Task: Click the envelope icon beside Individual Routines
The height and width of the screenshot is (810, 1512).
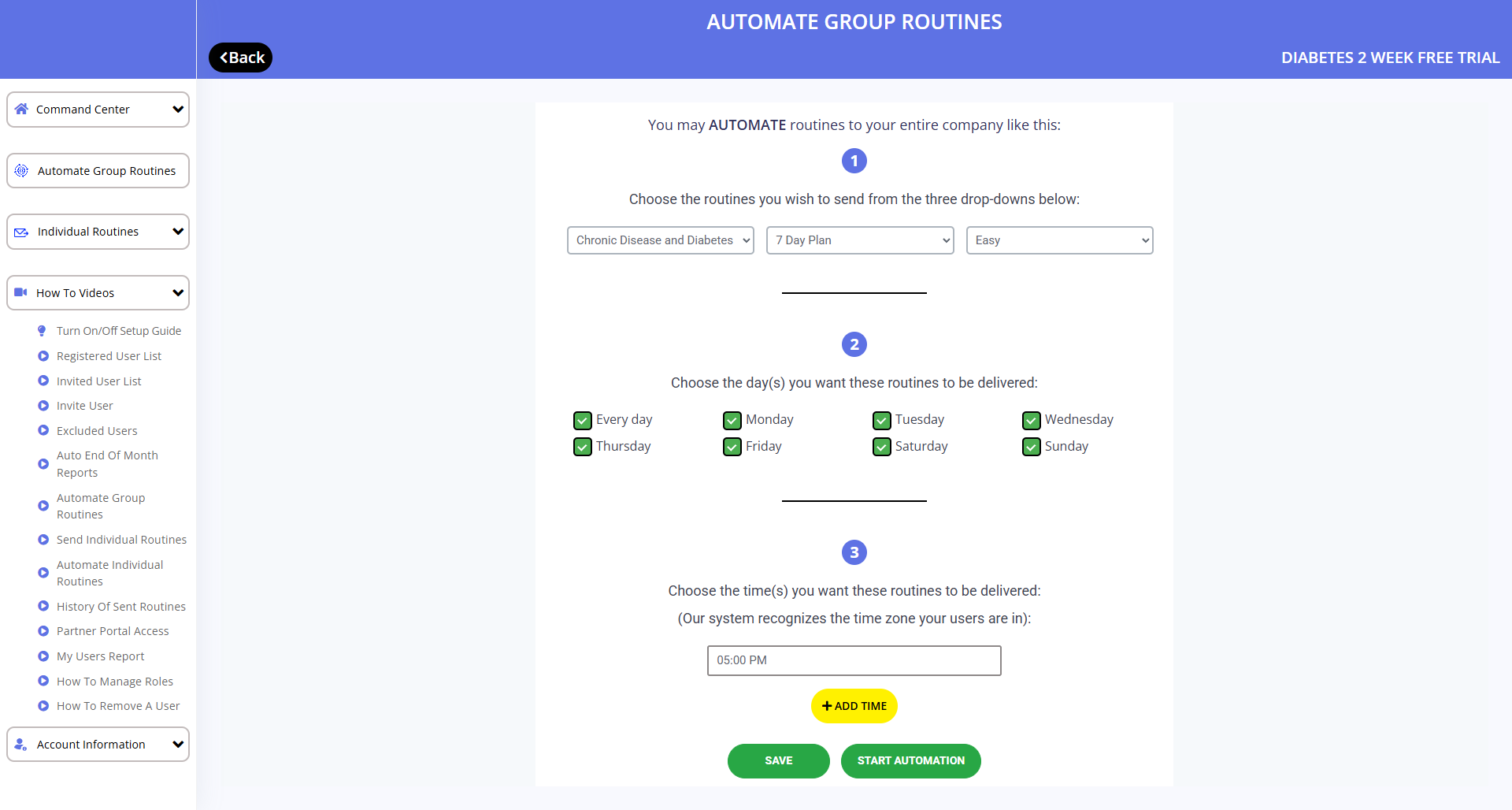Action: (x=21, y=232)
